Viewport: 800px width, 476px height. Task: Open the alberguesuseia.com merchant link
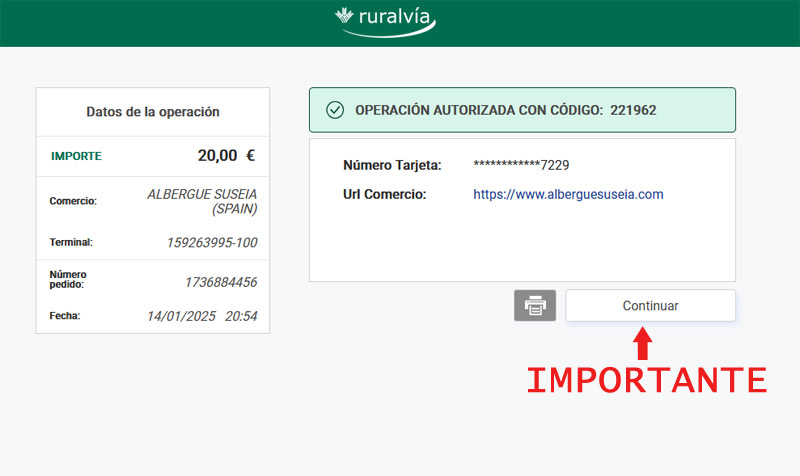(568, 194)
